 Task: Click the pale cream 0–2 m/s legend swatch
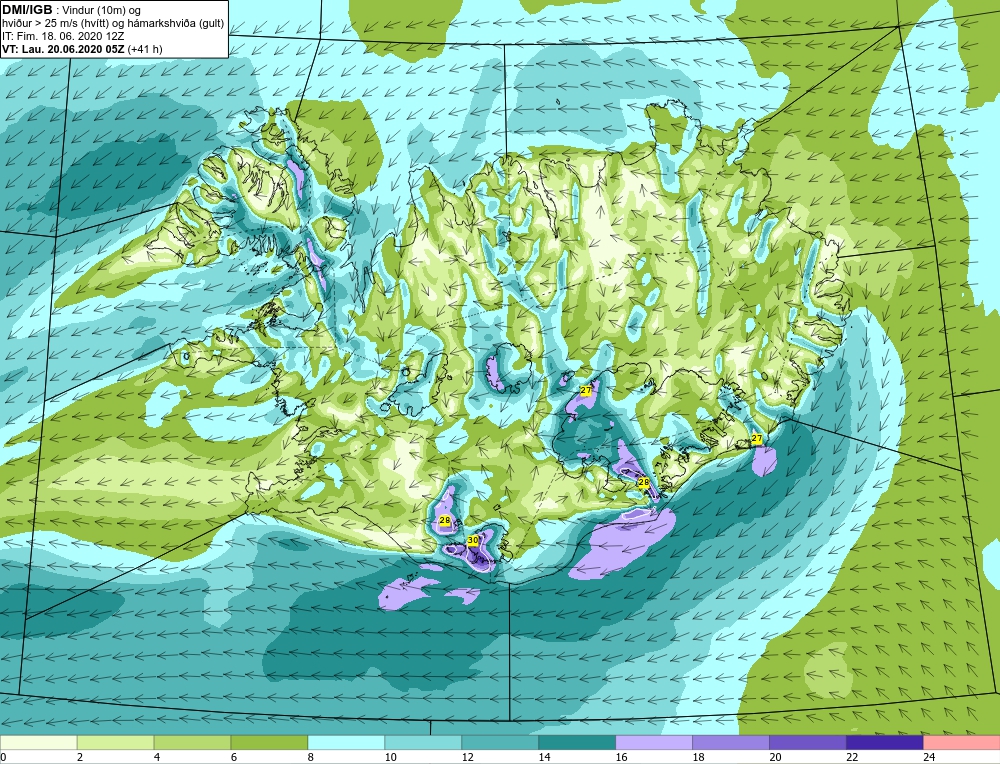(x=39, y=742)
